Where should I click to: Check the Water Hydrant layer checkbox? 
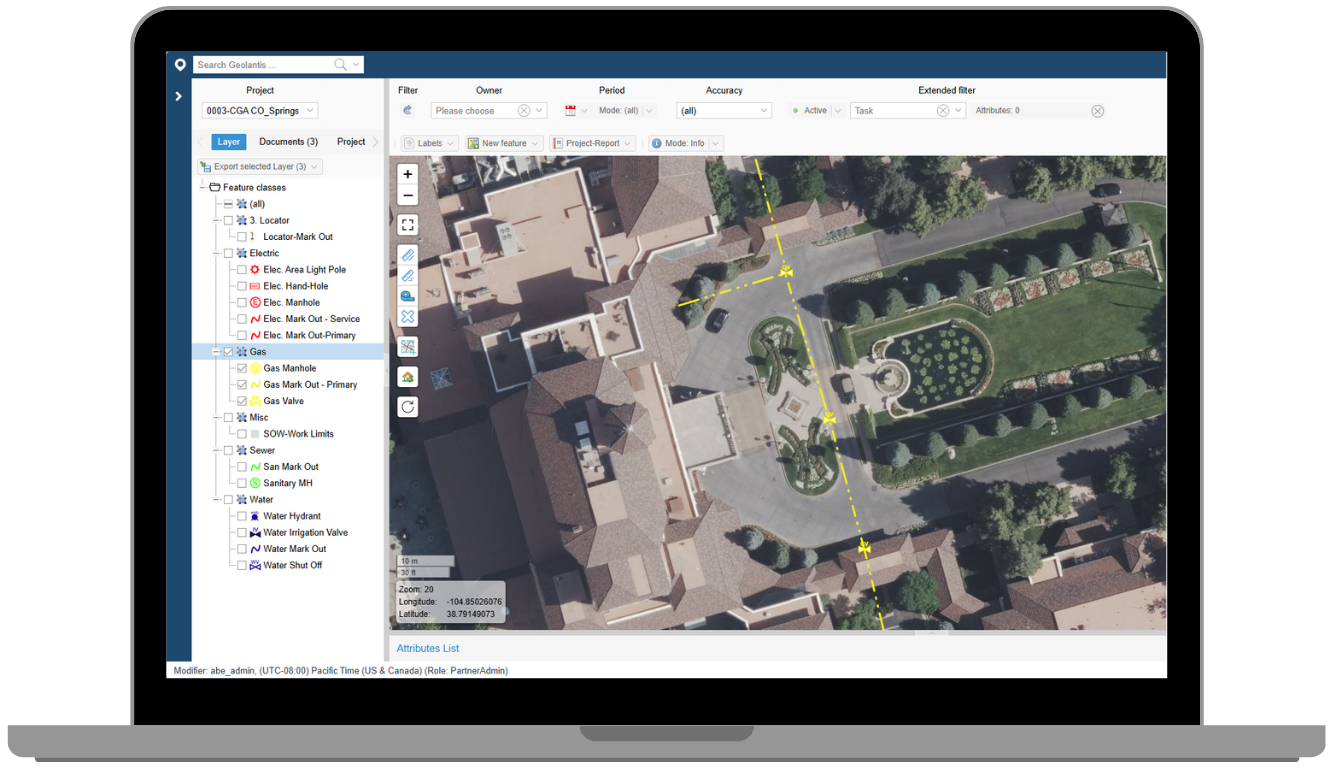[242, 516]
